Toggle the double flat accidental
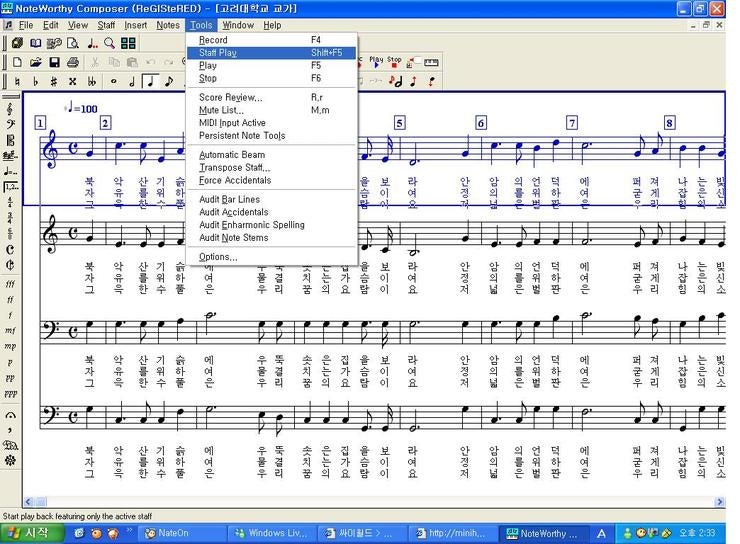The width and height of the screenshot is (740, 544). pyautogui.click(x=92, y=81)
